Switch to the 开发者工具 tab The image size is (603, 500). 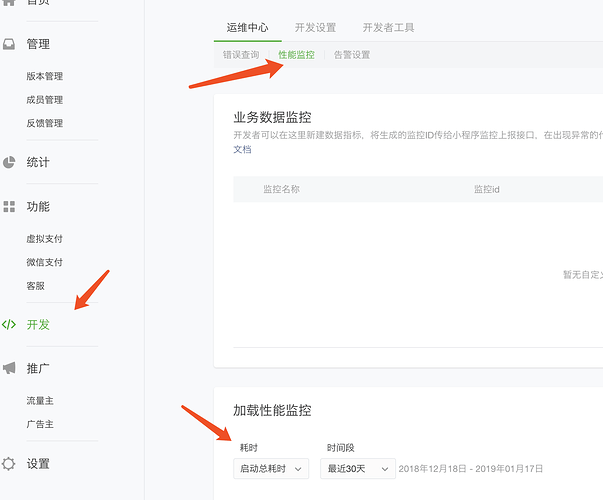[x=388, y=28]
